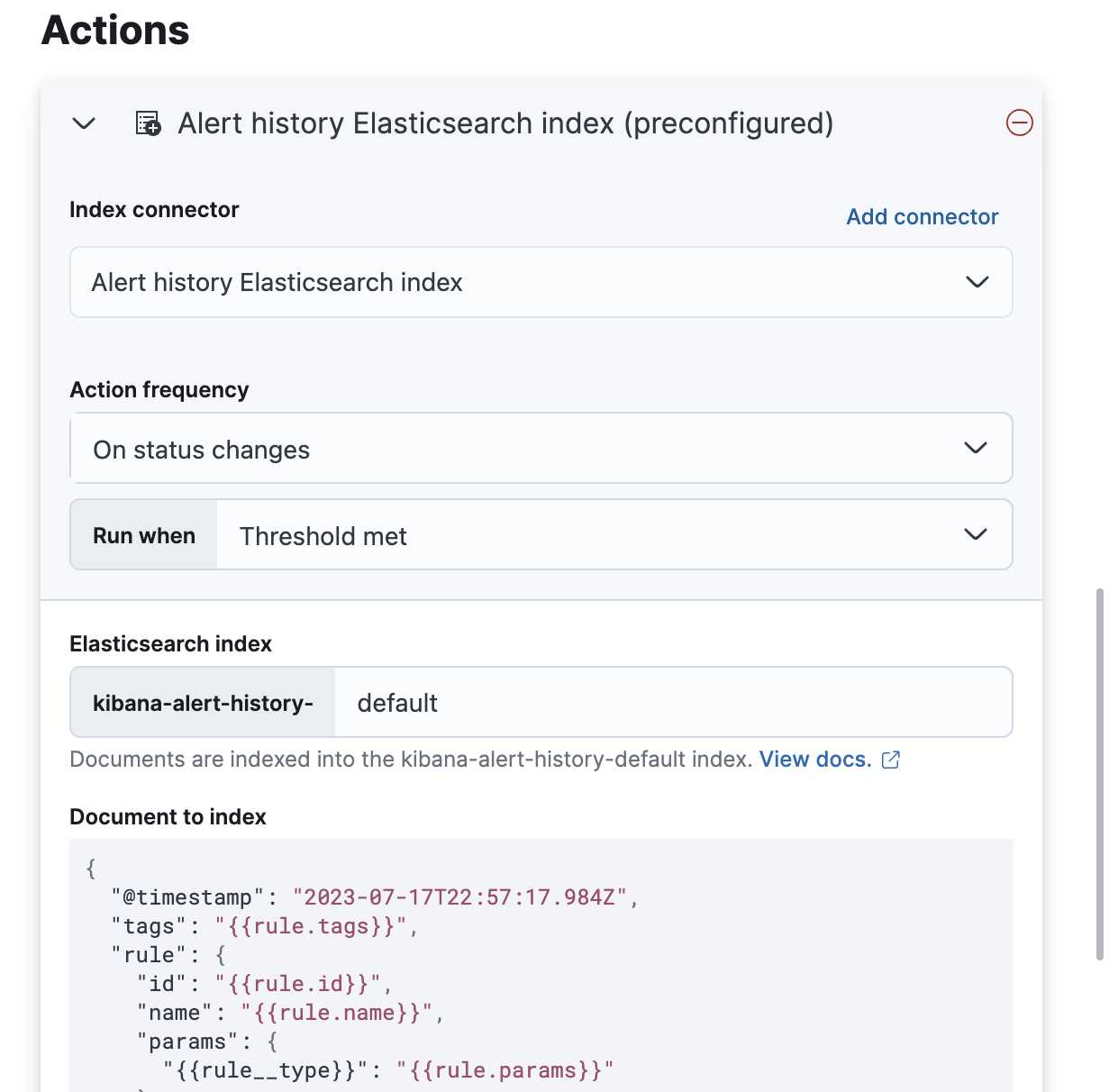Image resolution: width=1109 pixels, height=1092 pixels.
Task: Select the Alert history Elasticsearch index connector
Action: click(277, 282)
